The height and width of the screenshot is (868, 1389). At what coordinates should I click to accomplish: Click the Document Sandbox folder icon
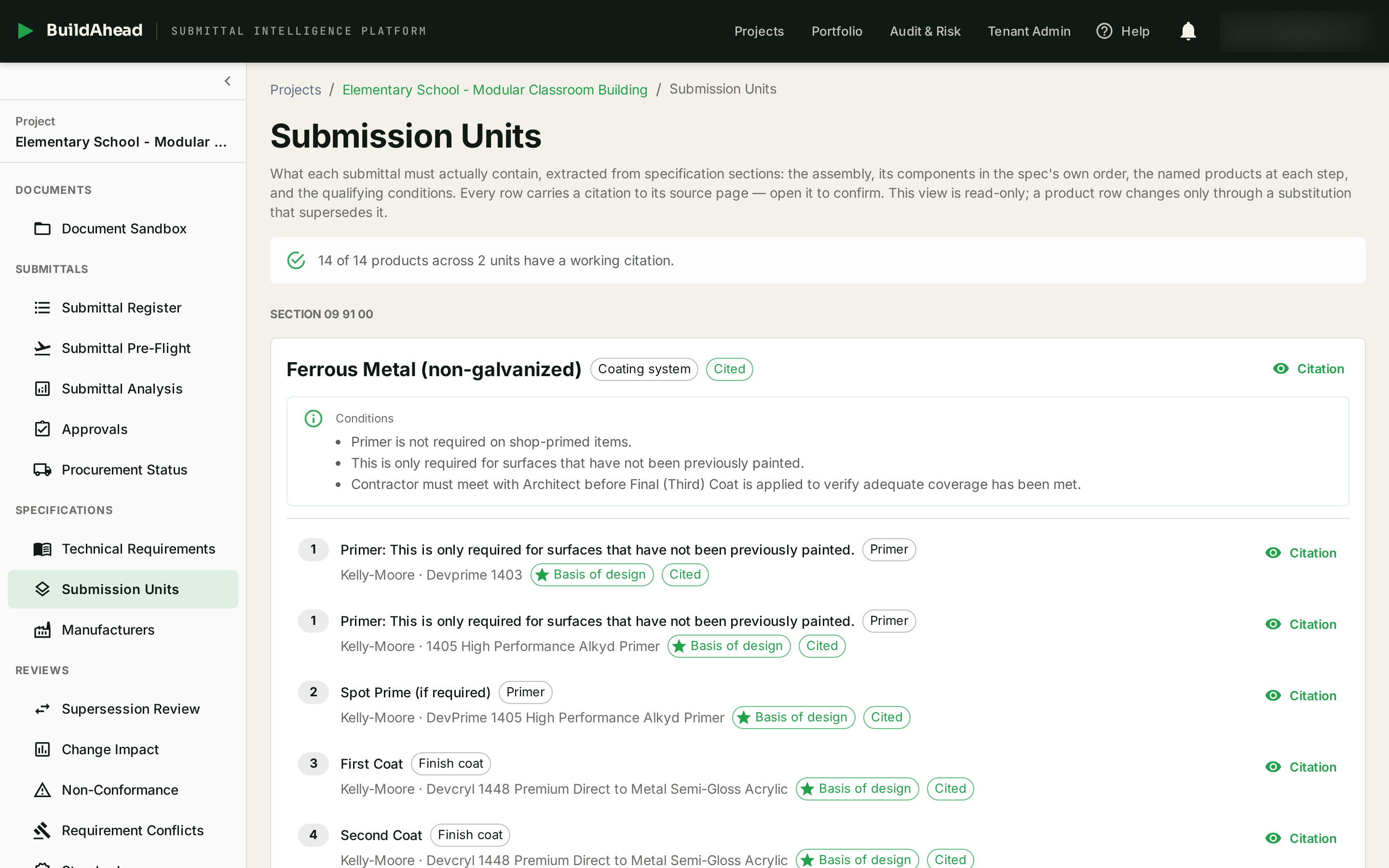tap(42, 229)
